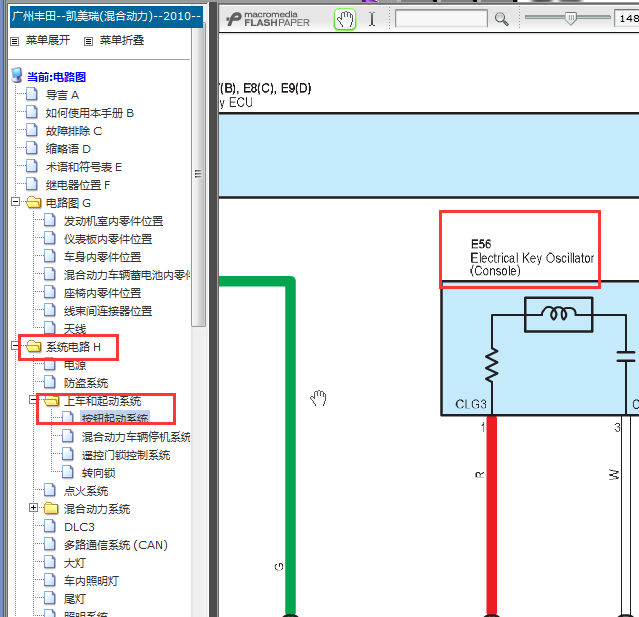Screen dimensions: 639x617
Task: Open 术语和符号表 E page
Action: (x=84, y=167)
